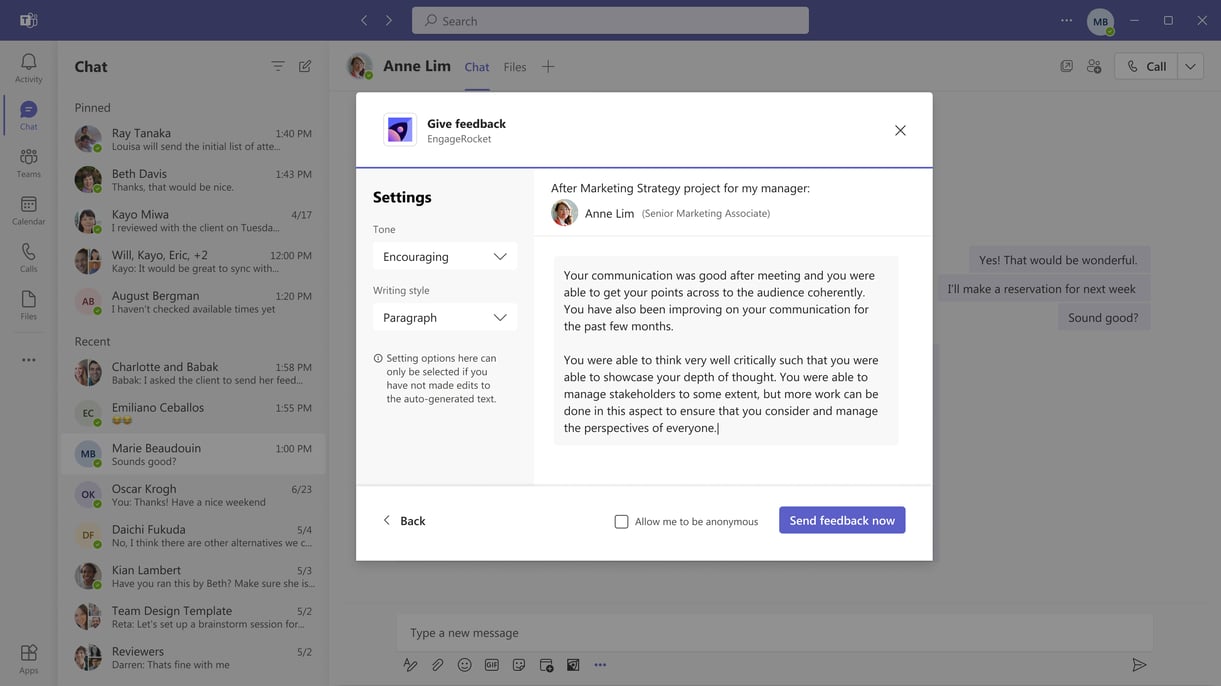Switch to the Files tab
The width and height of the screenshot is (1221, 686).
pyautogui.click(x=515, y=67)
